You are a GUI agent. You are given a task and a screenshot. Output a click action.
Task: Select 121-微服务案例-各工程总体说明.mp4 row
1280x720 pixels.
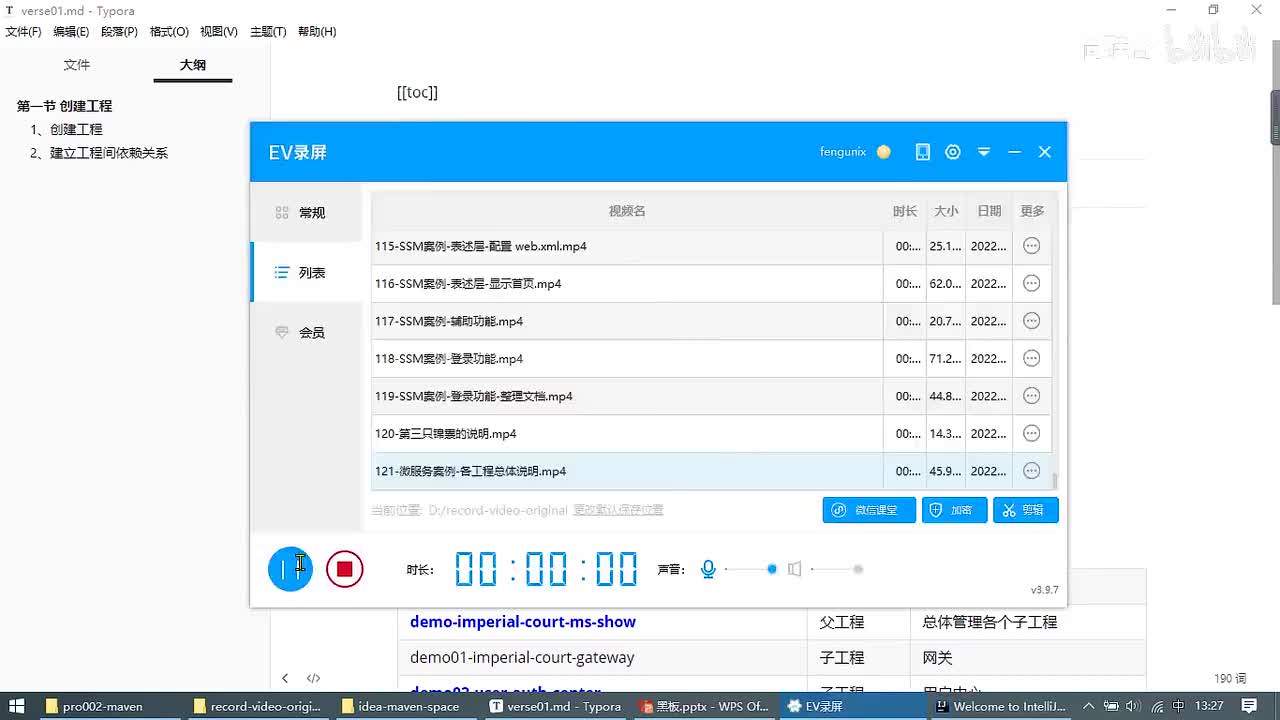pos(711,471)
